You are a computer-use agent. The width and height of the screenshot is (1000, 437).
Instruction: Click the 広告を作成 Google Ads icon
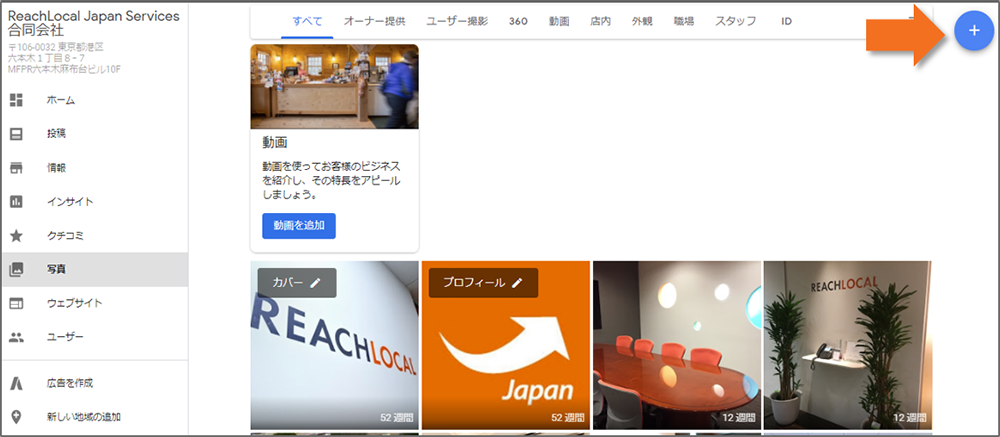[17, 383]
